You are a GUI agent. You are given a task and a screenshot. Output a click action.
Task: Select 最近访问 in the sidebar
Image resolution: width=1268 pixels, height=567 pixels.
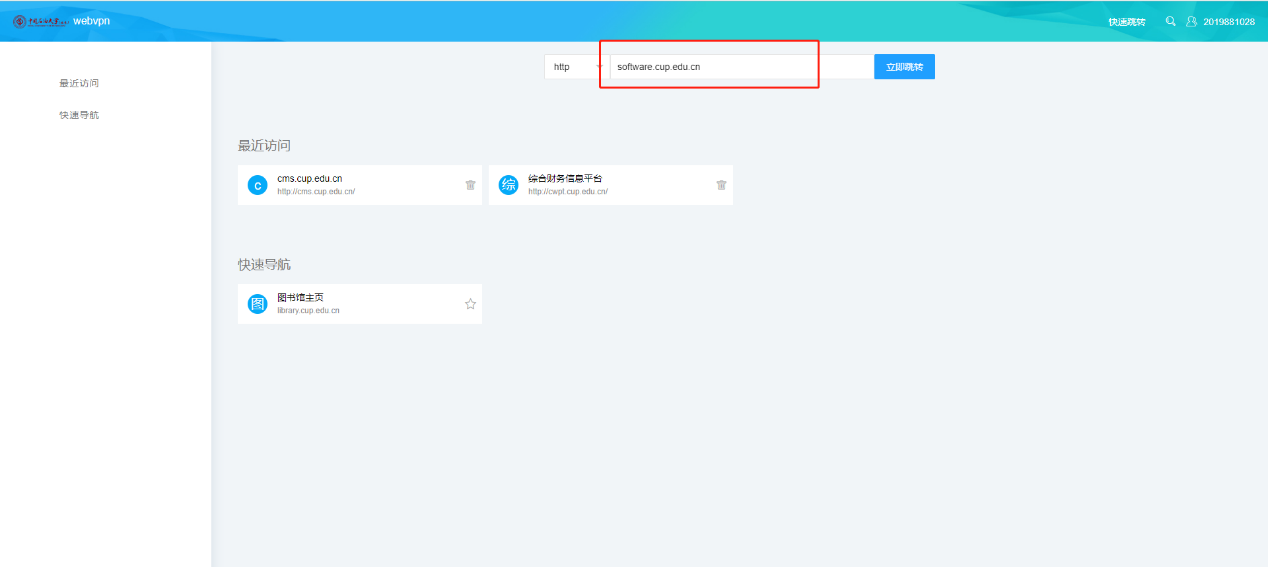point(79,83)
